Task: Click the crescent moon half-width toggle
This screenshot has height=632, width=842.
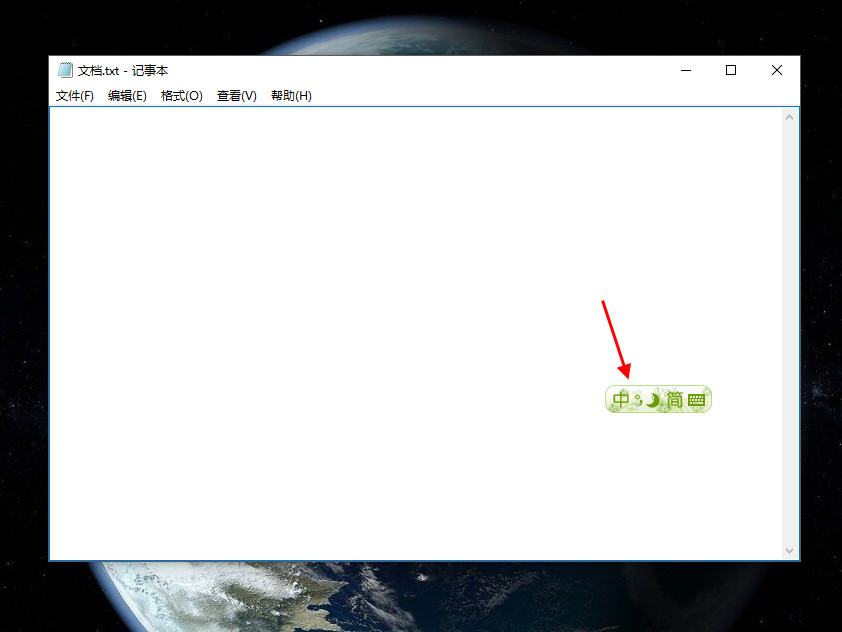Action: pos(652,400)
